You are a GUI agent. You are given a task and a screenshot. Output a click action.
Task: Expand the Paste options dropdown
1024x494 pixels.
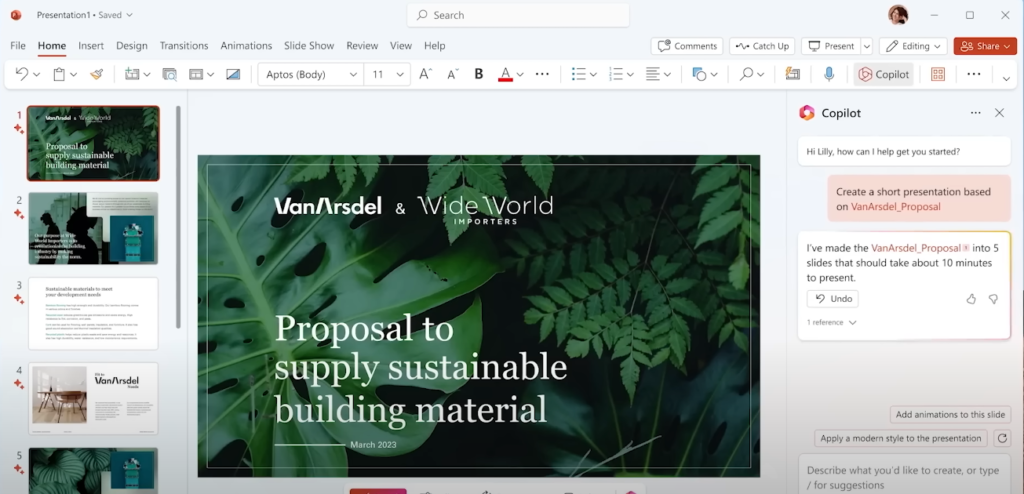(x=74, y=75)
